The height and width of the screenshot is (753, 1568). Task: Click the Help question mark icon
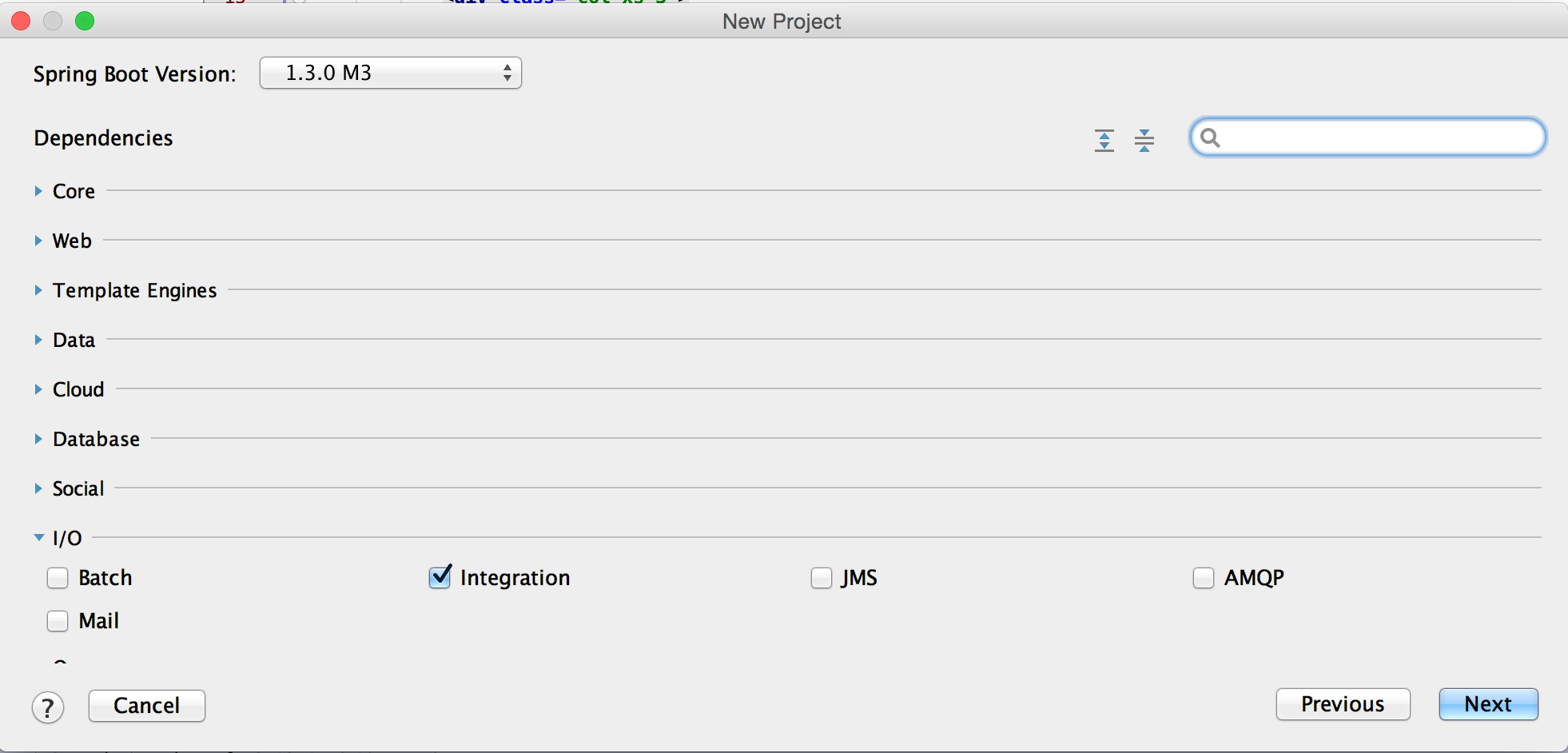(48, 707)
